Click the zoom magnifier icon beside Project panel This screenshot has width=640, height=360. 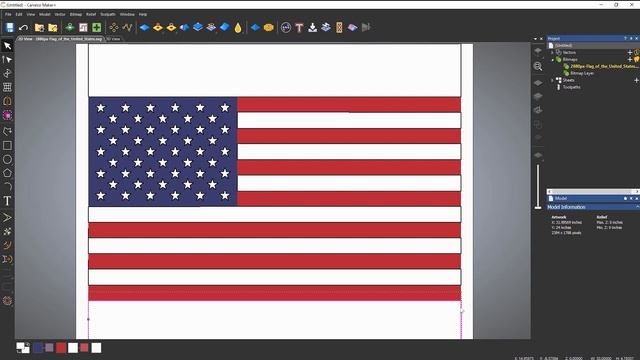(538, 66)
